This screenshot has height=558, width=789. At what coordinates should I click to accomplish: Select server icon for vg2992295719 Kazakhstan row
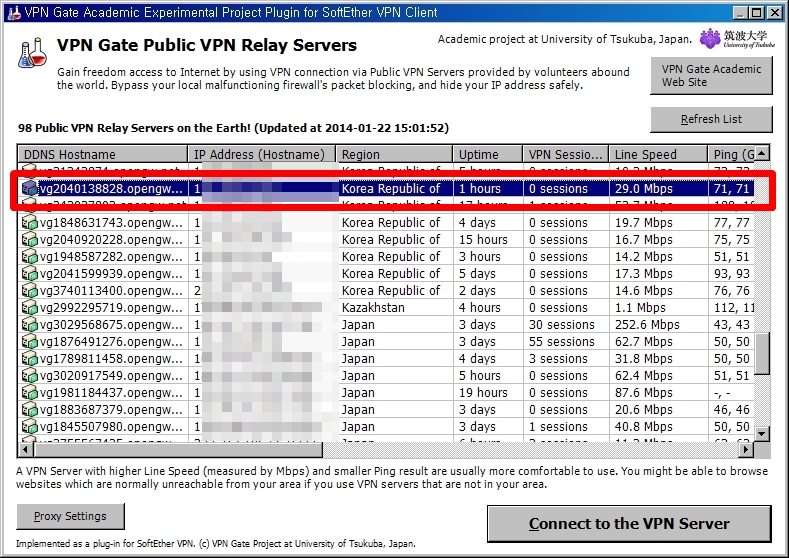coord(29,308)
